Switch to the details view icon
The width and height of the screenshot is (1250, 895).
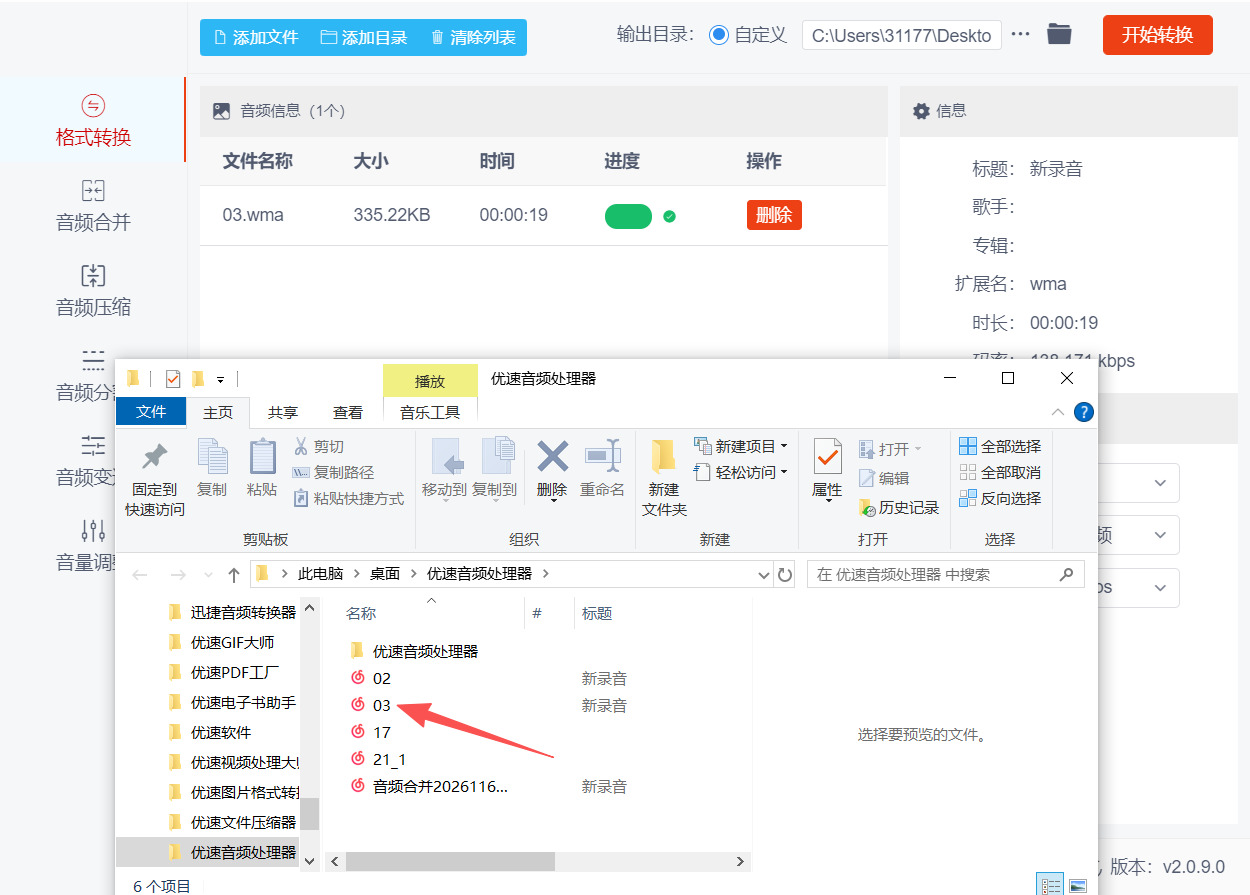click(1050, 885)
